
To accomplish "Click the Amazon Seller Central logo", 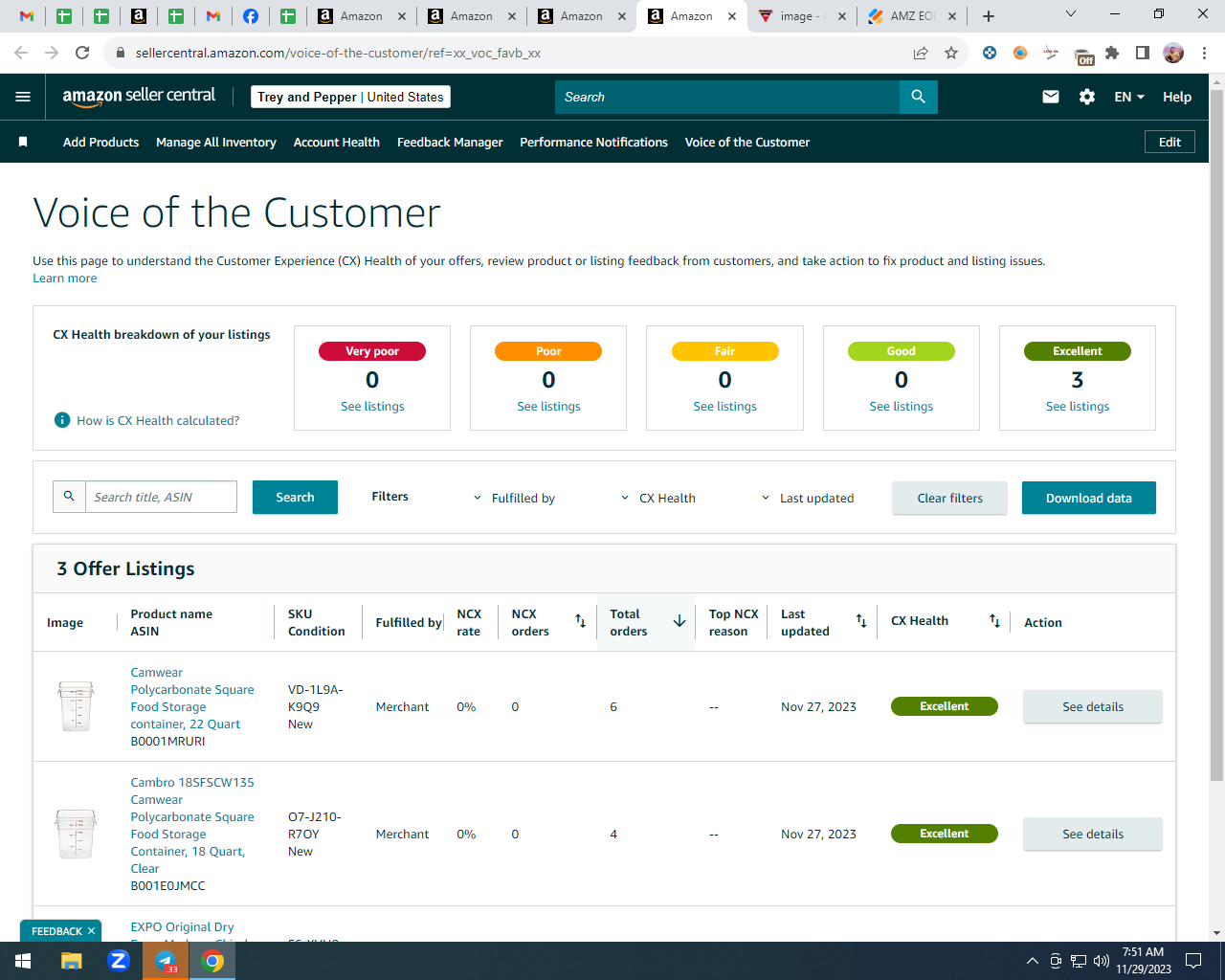I will pos(139,97).
